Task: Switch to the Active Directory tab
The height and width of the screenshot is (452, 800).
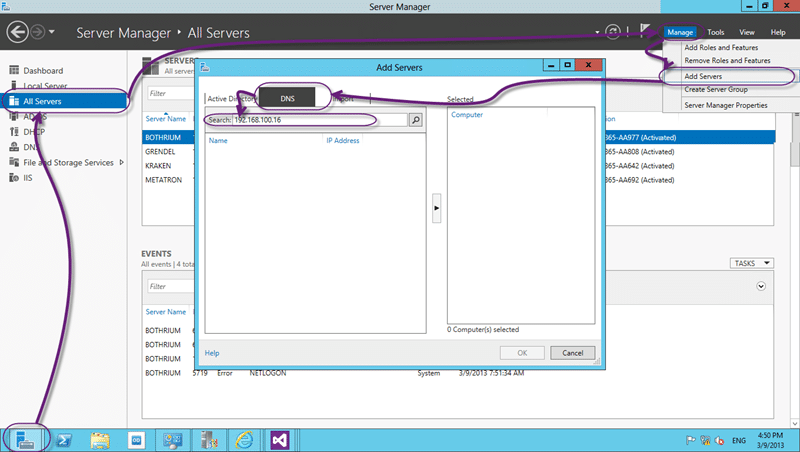Action: (232, 98)
